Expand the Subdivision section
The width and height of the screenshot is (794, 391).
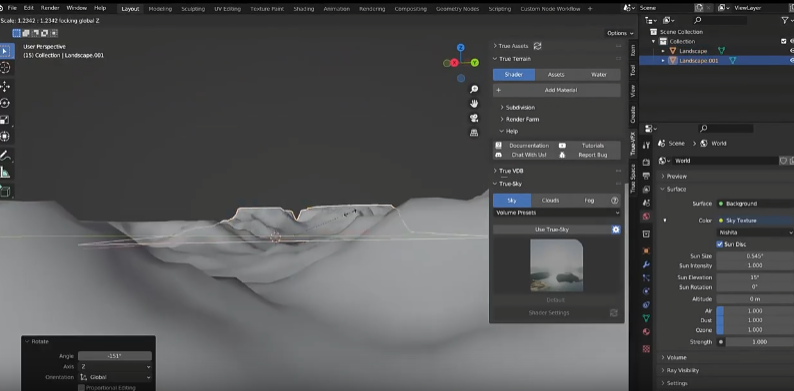502,107
